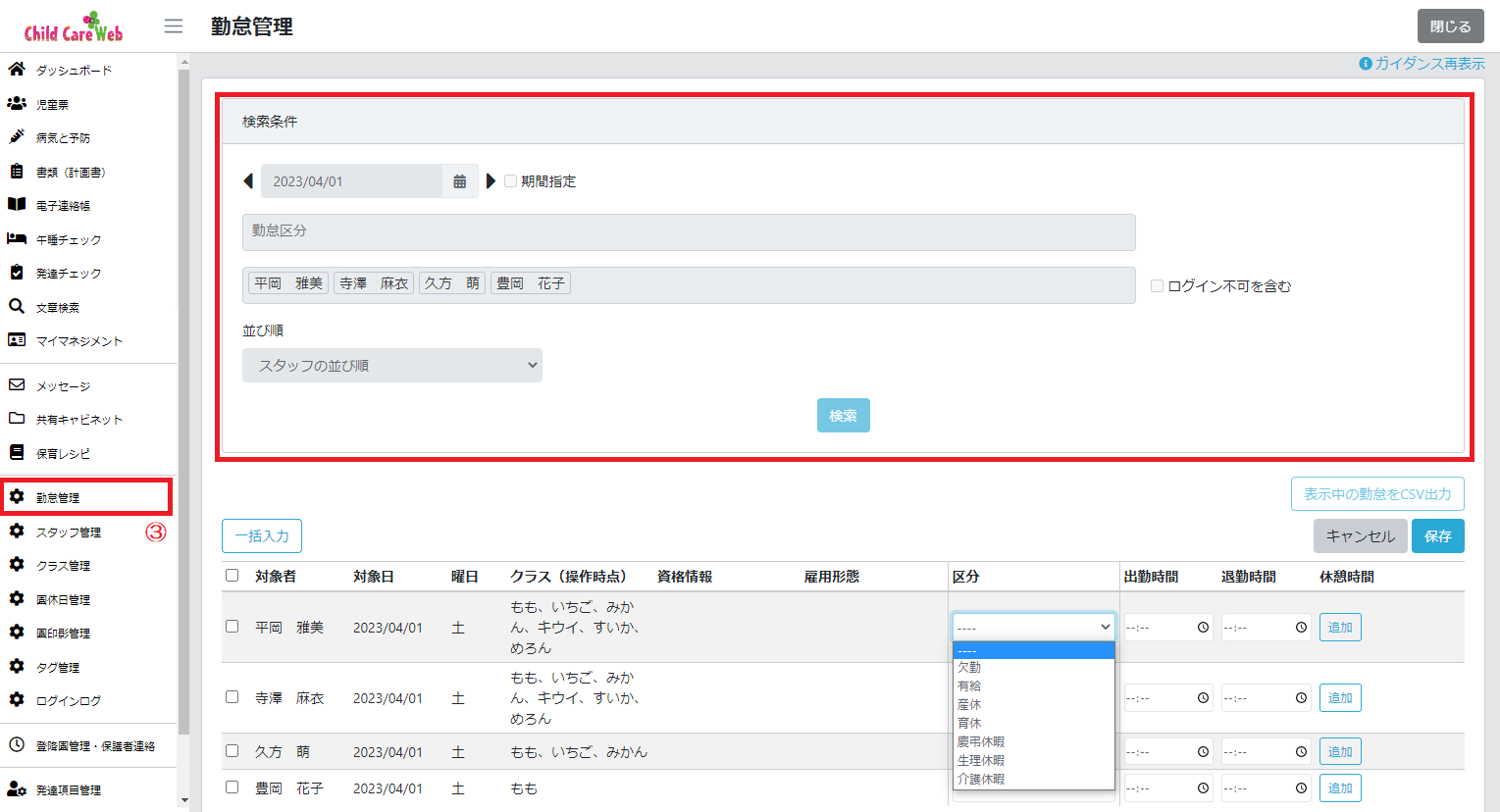
Task: Enable the ログイン不可を含む checkbox
Action: 1156,284
